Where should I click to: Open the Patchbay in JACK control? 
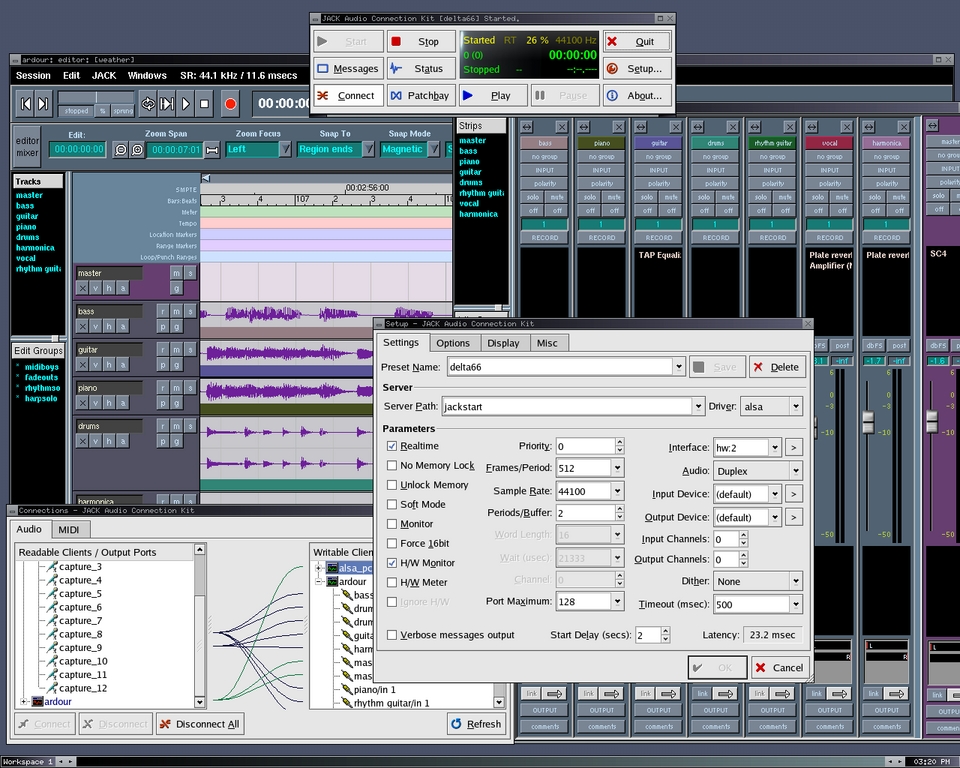tap(420, 96)
